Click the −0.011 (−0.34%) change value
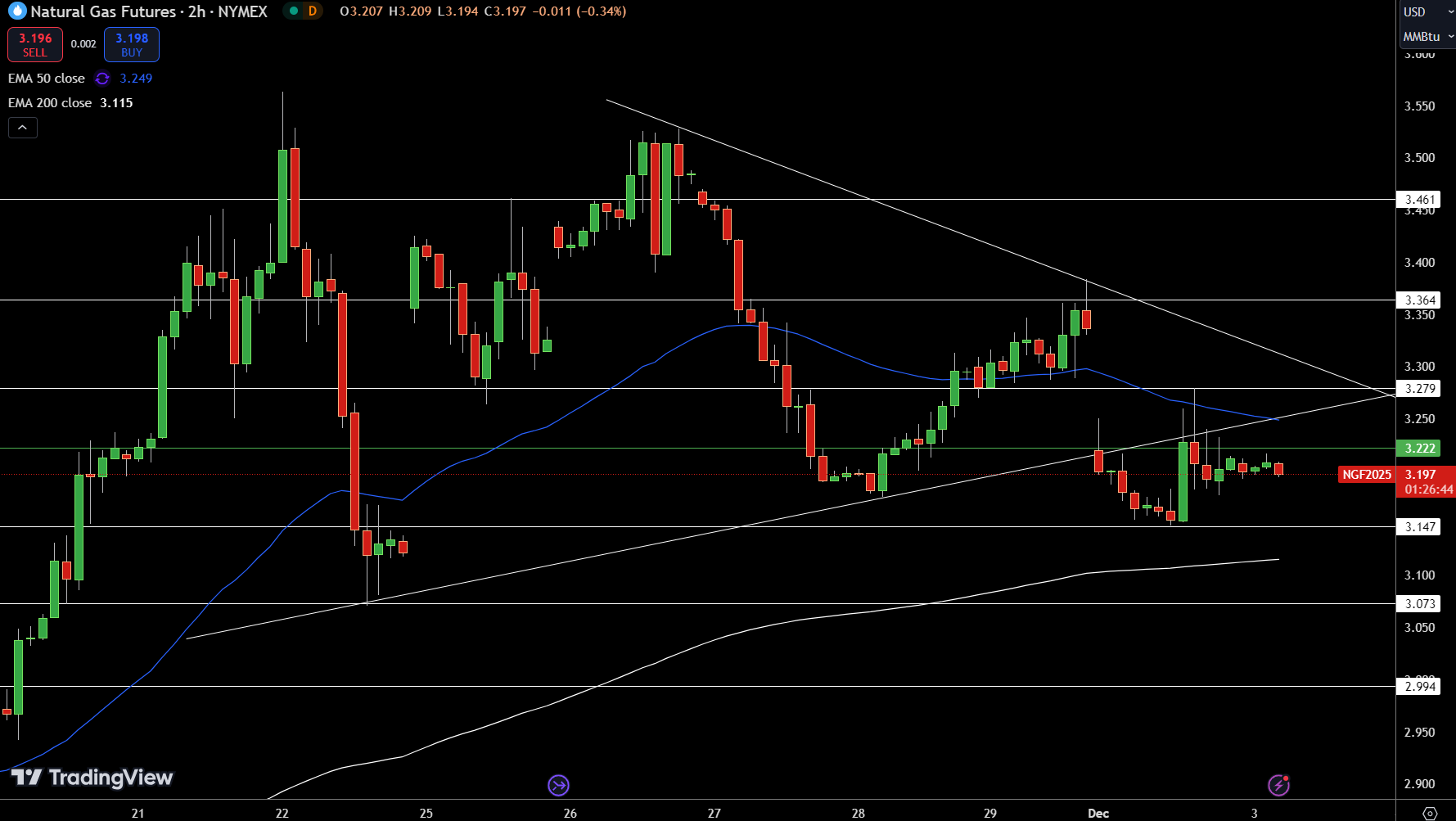The width and height of the screenshot is (1456, 821). (579, 11)
